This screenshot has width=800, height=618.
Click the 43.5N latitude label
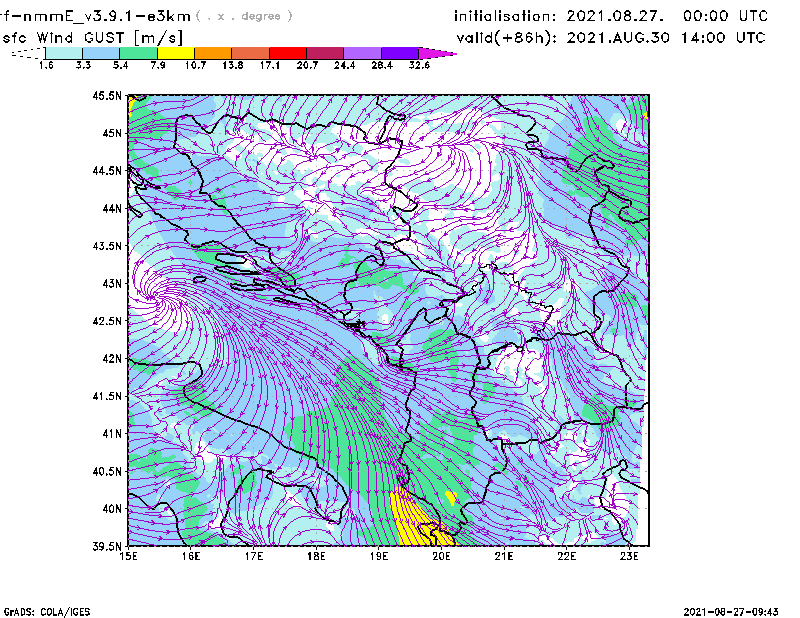(x=107, y=246)
